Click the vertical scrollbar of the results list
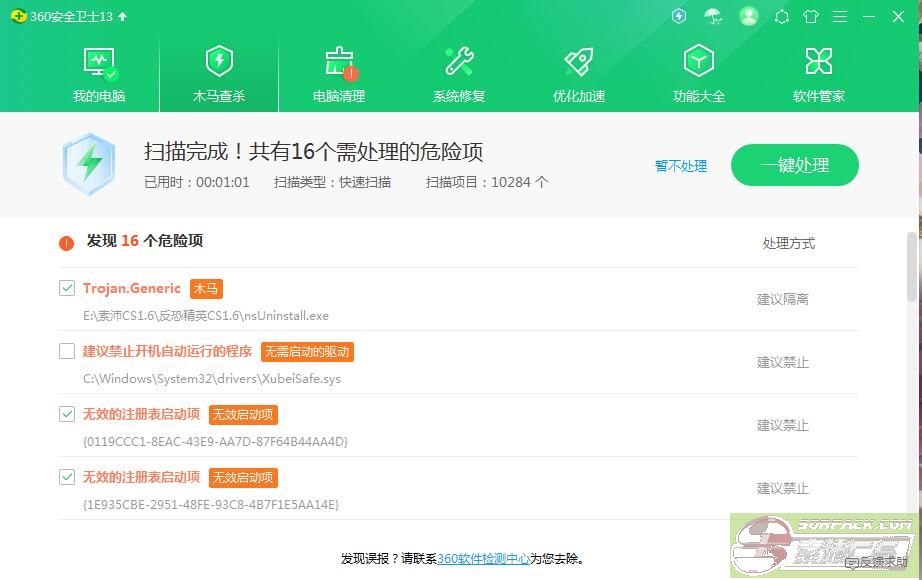Screen dimensions: 922x580 [912, 266]
